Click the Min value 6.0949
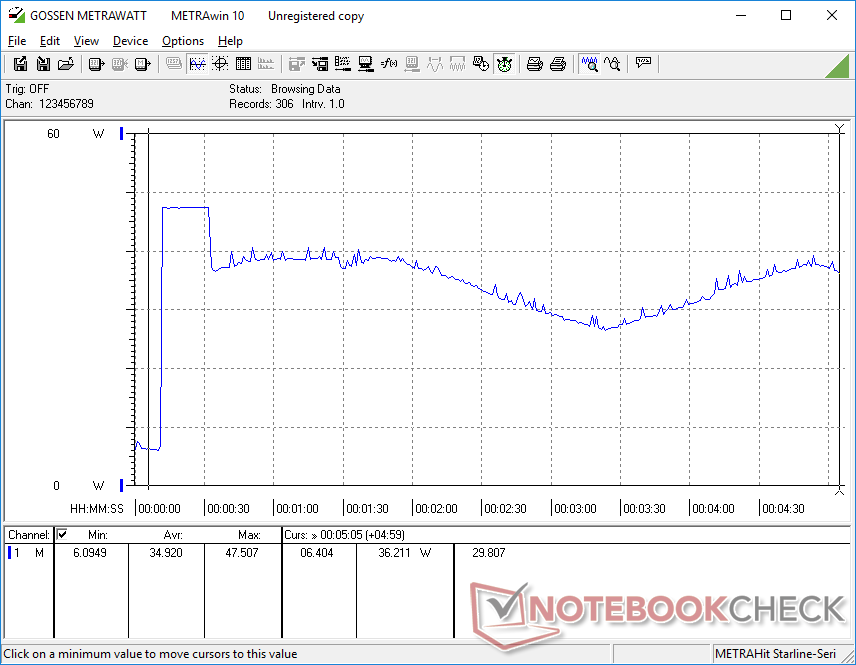The image size is (856, 665). 90,552
